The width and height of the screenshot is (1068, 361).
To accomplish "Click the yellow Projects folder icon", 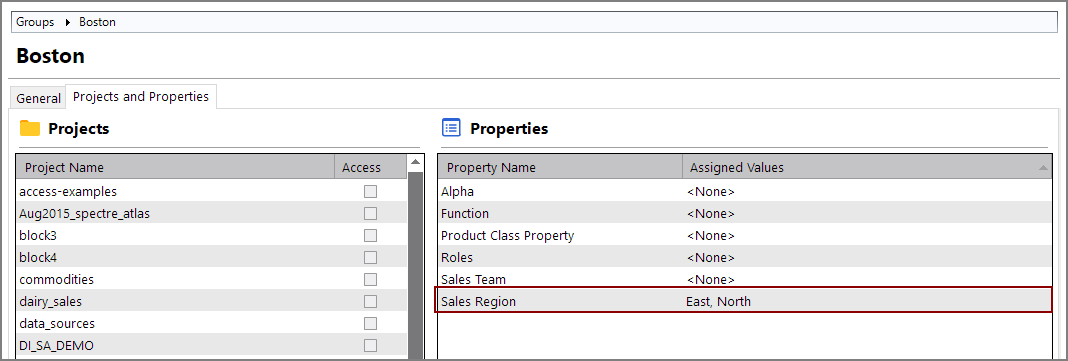I will coord(29,128).
